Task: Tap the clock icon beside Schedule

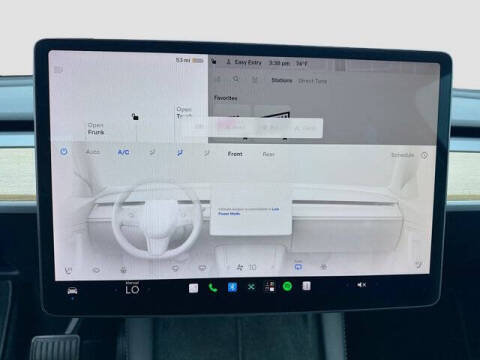Action: pyautogui.click(x=424, y=155)
